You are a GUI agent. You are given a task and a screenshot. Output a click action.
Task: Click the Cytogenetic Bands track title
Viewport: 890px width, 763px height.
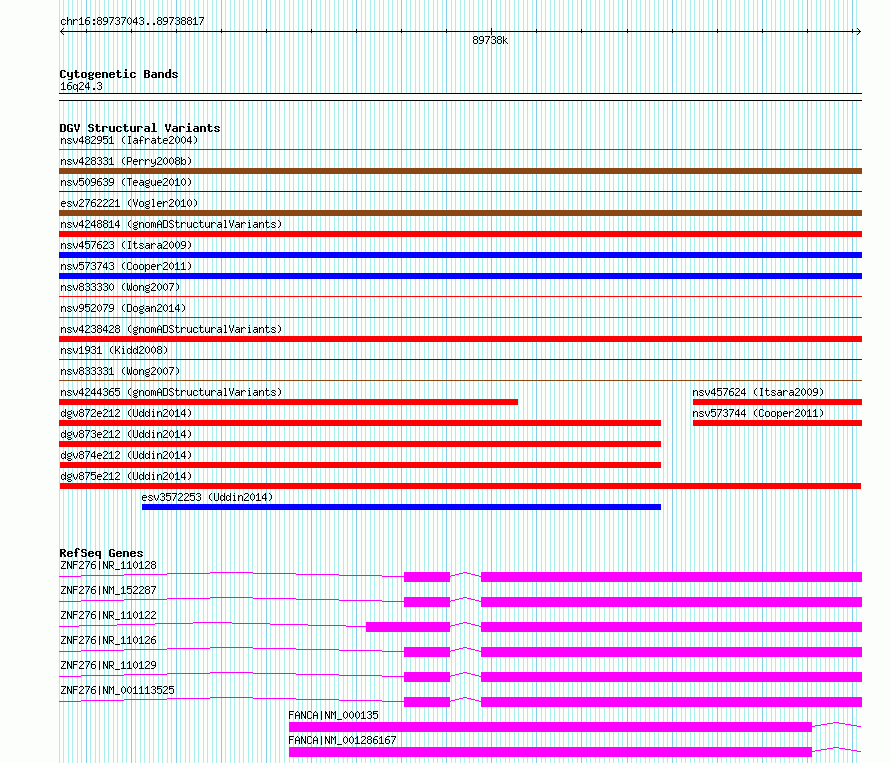click(119, 74)
